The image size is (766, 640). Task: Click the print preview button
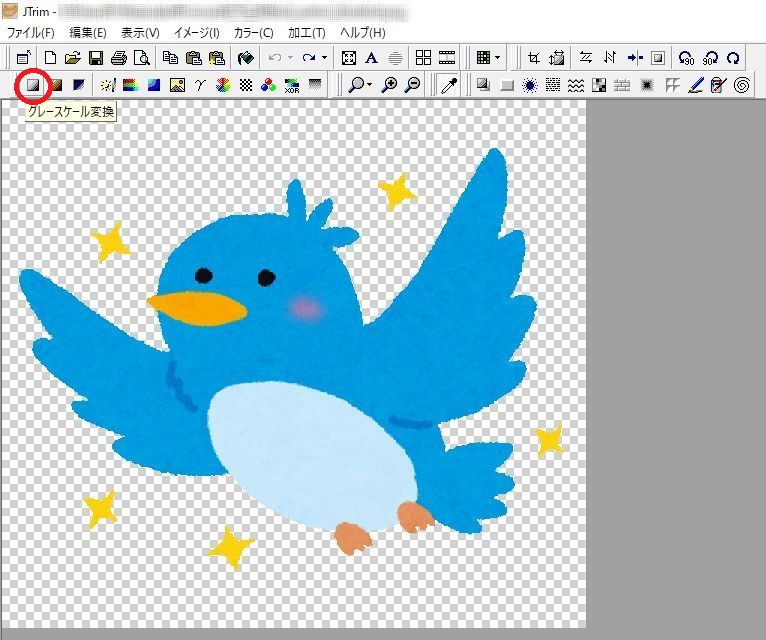pyautogui.click(x=142, y=58)
